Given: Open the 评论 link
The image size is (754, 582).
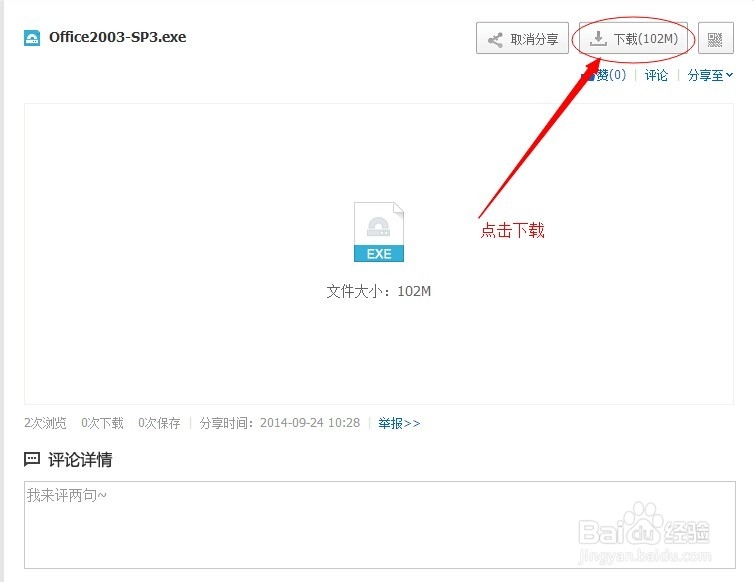Looking at the screenshot, I should pos(656,75).
